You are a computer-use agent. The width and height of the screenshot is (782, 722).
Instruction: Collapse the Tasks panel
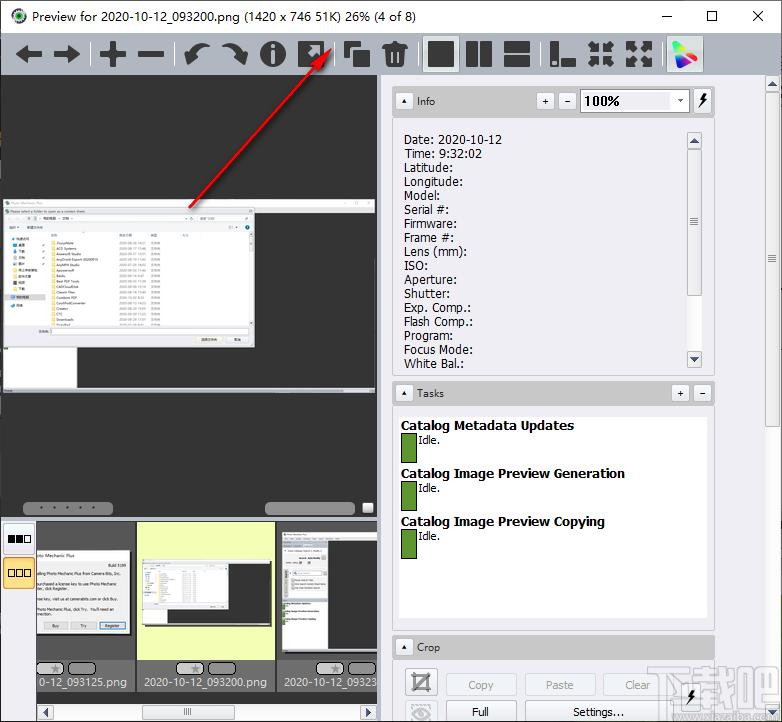(x=404, y=393)
